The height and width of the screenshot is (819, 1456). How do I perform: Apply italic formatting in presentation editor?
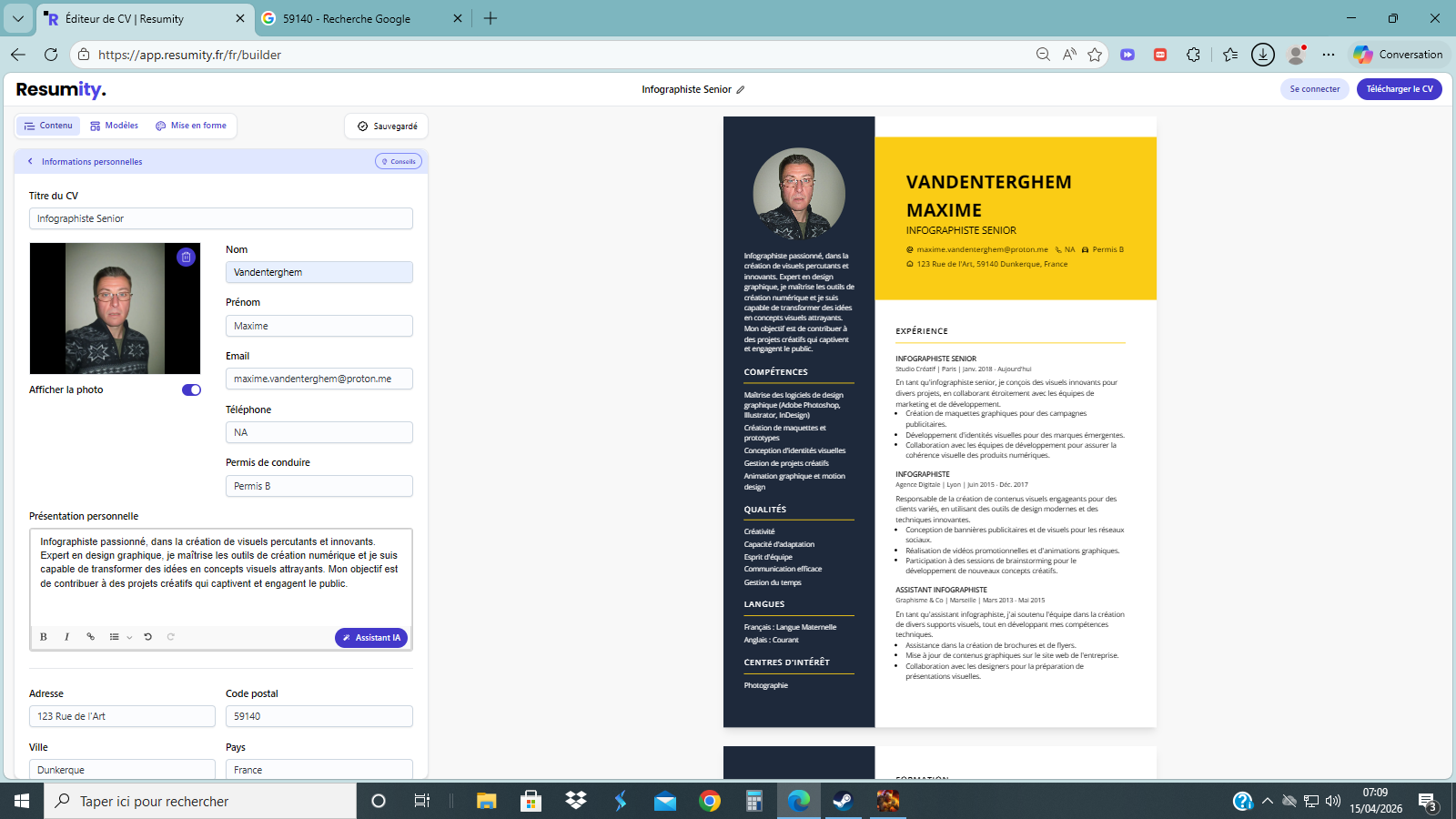click(x=66, y=637)
